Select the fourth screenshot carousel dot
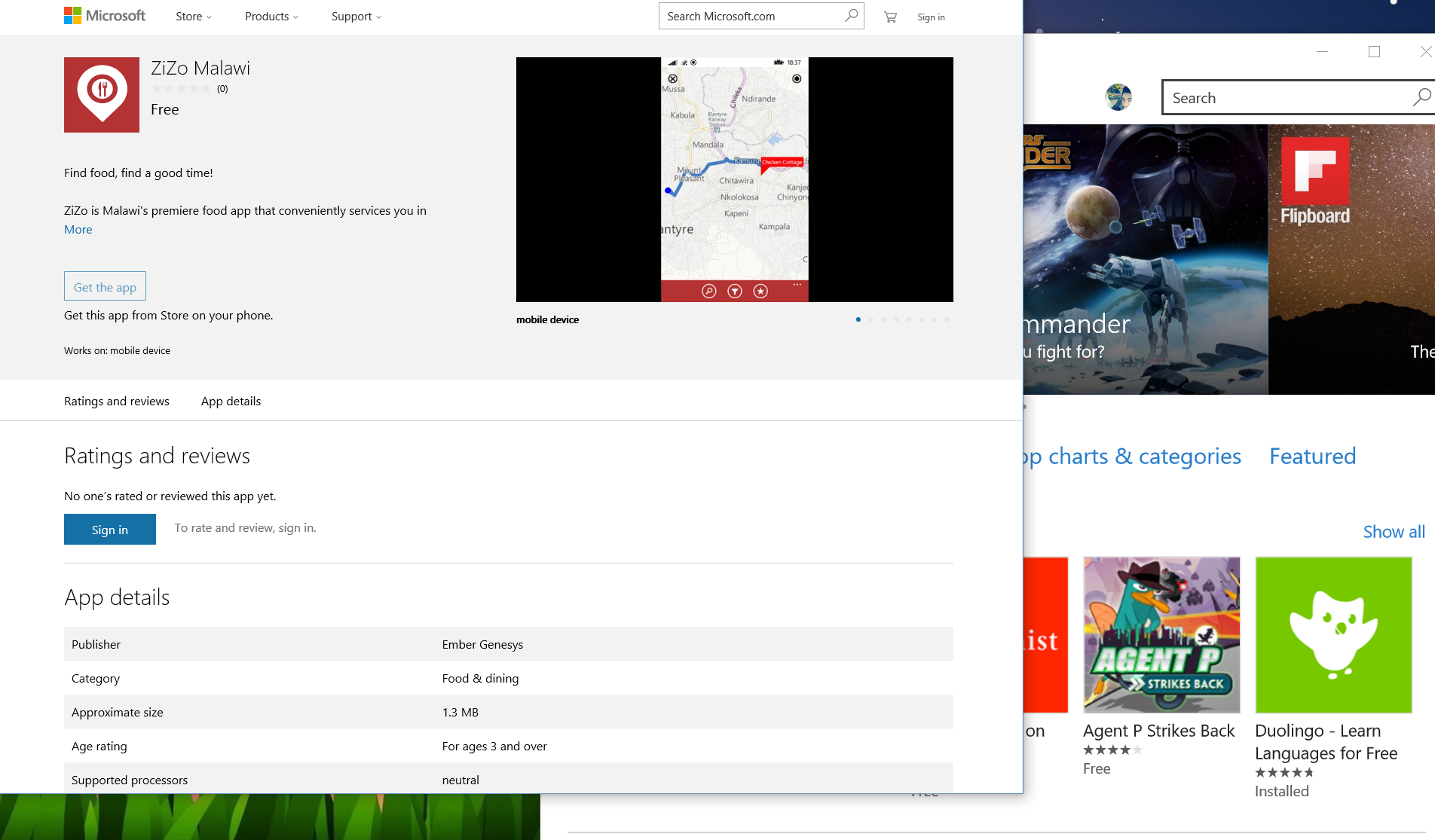 896,319
